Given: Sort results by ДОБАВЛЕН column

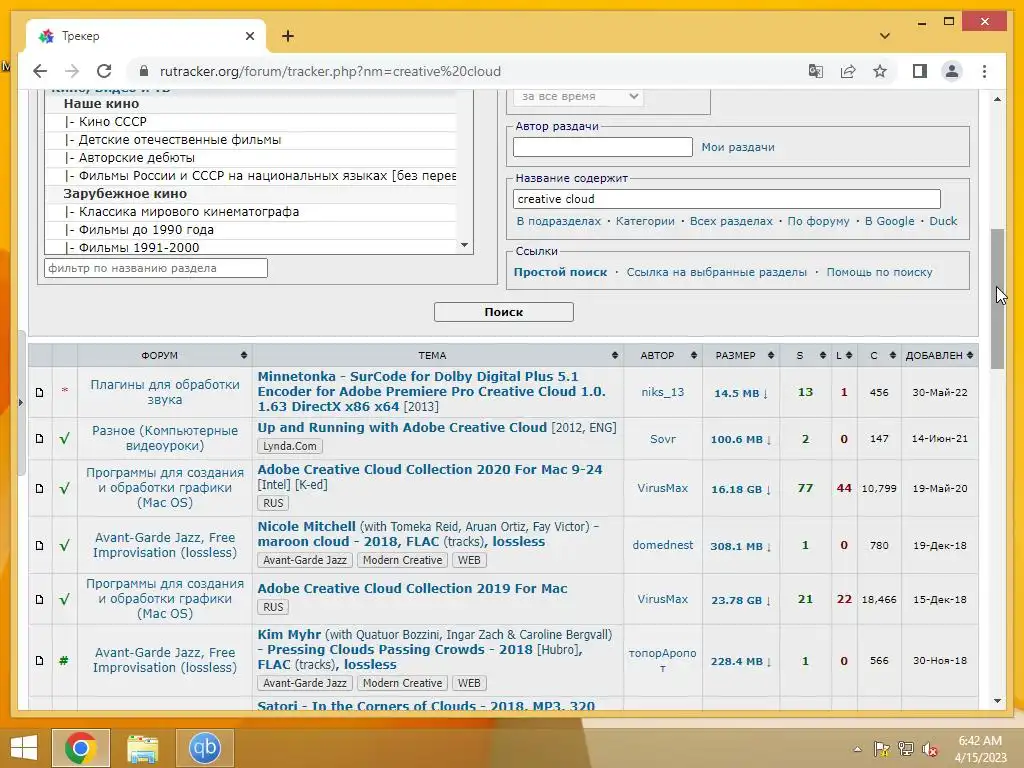Looking at the screenshot, I should (940, 355).
